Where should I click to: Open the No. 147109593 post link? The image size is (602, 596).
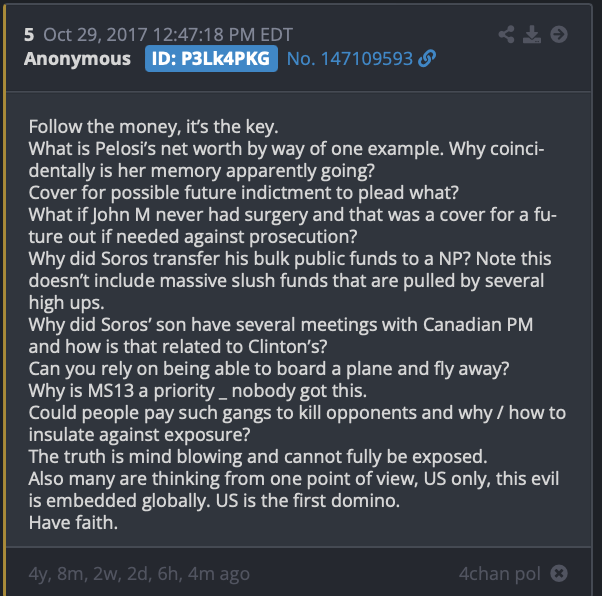pyautogui.click(x=349, y=59)
